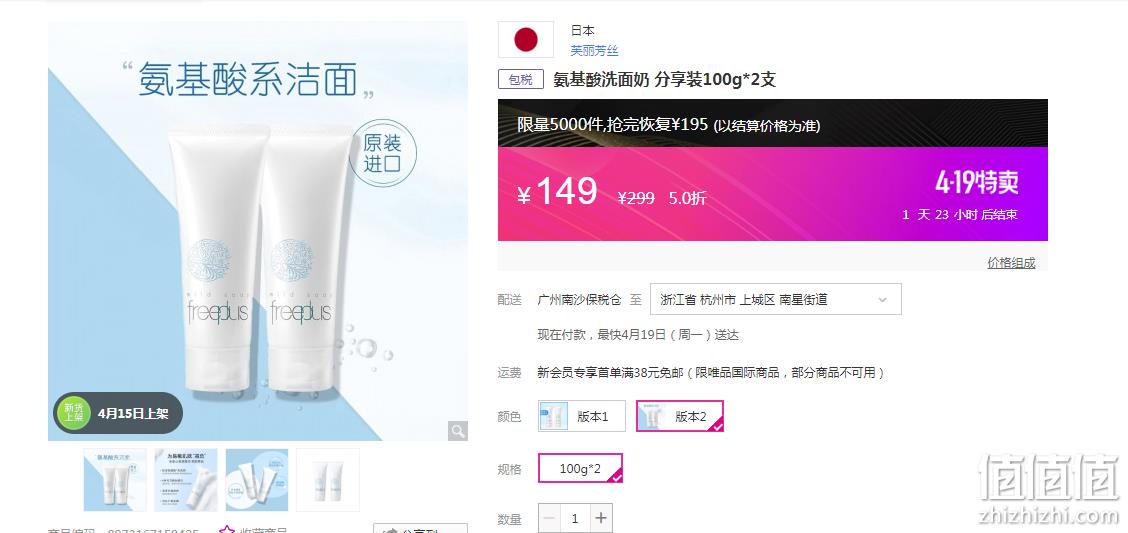1128x533 pixels.
Task: Click the minus icon to decrease quantity
Action: tap(550, 518)
